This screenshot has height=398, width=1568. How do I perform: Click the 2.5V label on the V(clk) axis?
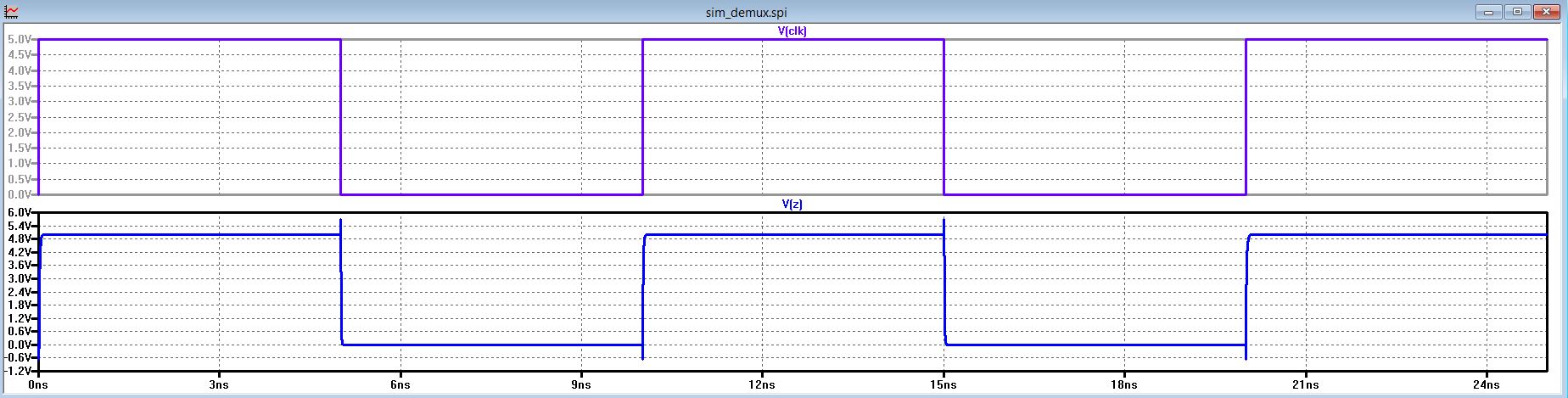(20, 117)
